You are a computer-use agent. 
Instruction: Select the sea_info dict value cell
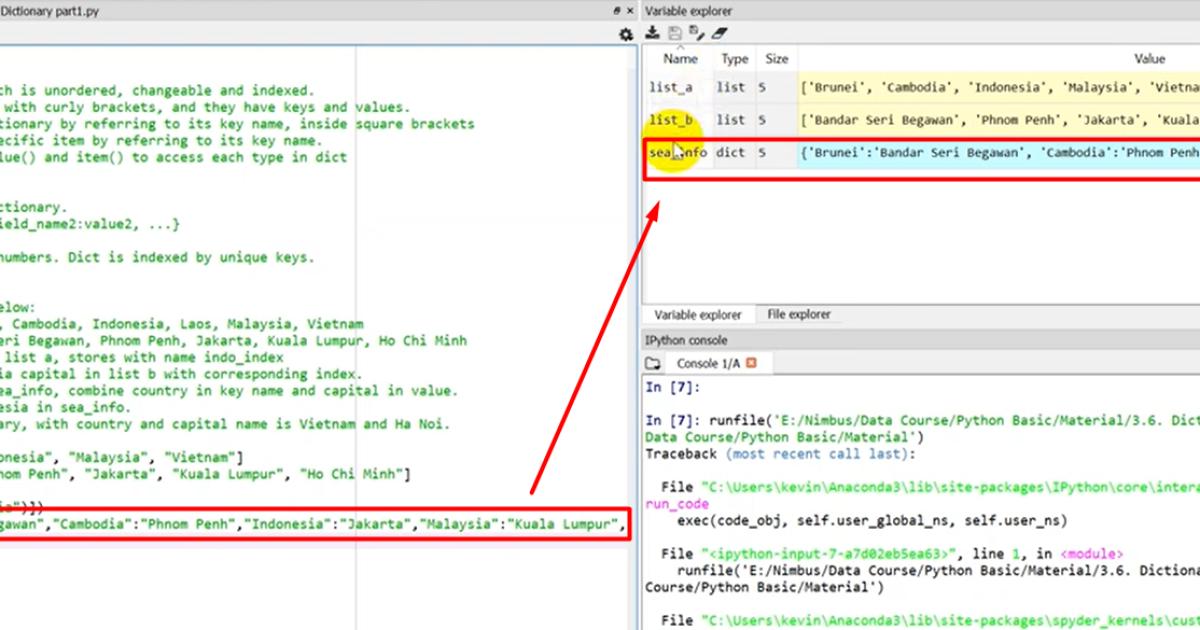pos(998,153)
